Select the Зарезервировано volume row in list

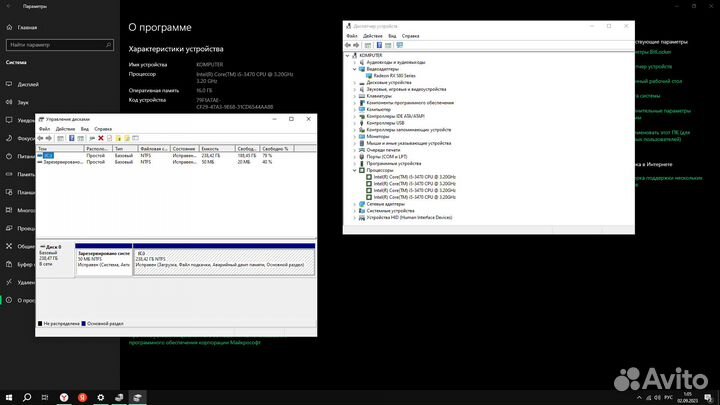pyautogui.click(x=176, y=162)
